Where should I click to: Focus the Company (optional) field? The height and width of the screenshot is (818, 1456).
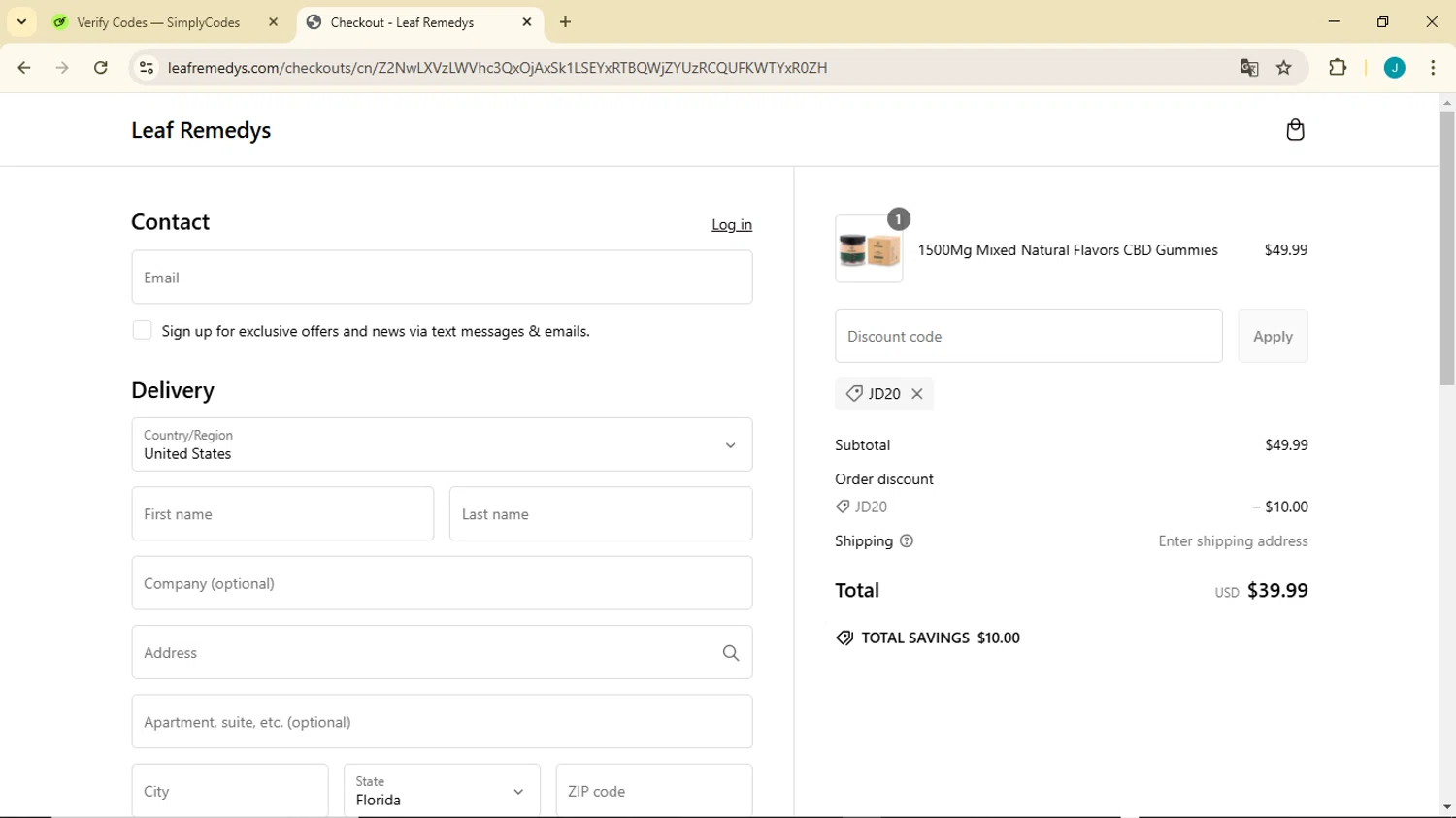[x=442, y=583]
